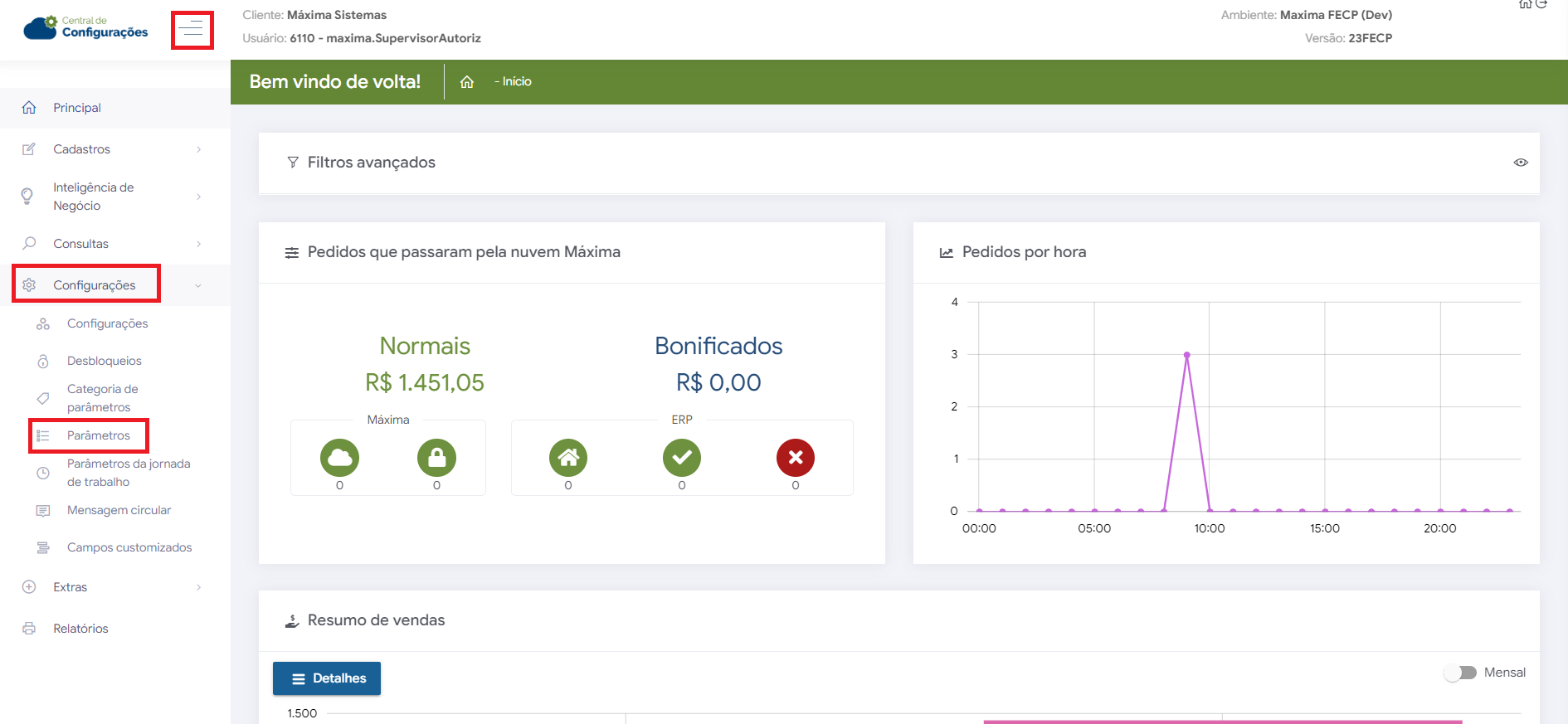Open the Parâmetros menu item
The height and width of the screenshot is (724, 1568).
tap(98, 435)
